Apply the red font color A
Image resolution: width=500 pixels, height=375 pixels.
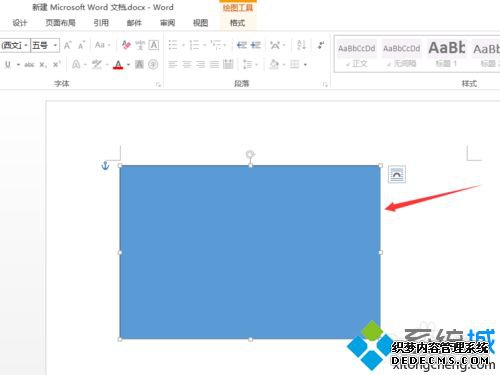[x=118, y=64]
